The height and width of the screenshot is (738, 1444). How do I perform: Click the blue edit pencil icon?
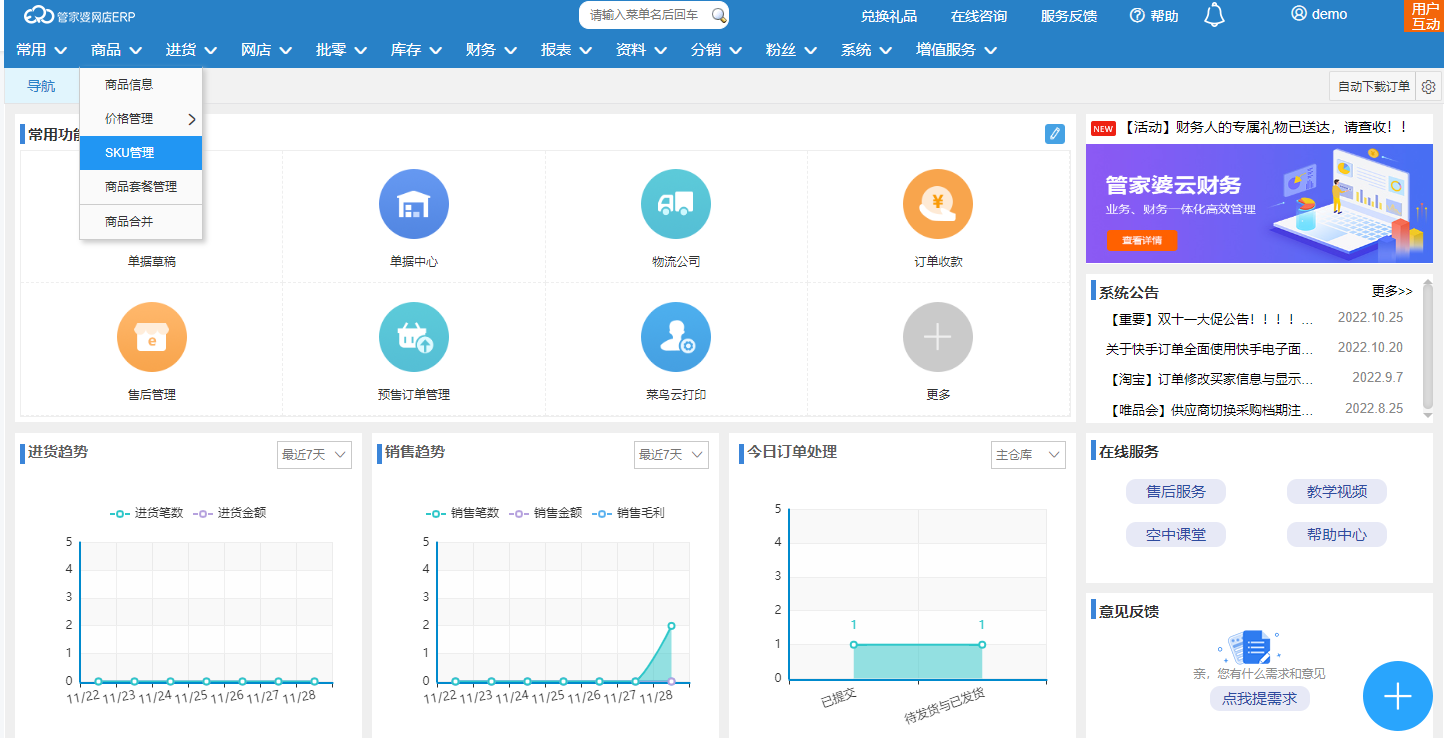(1054, 134)
